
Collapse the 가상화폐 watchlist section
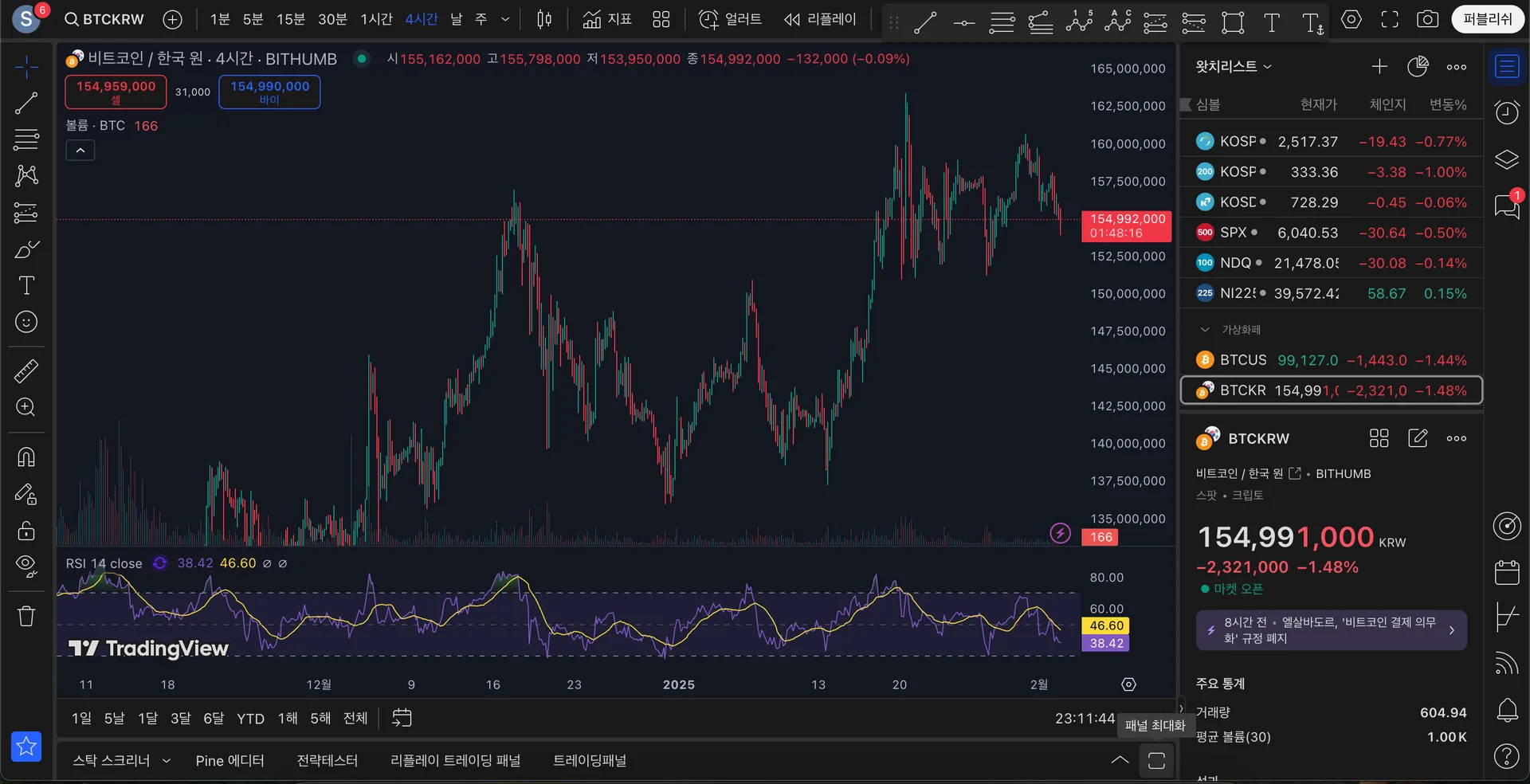[x=1205, y=330]
